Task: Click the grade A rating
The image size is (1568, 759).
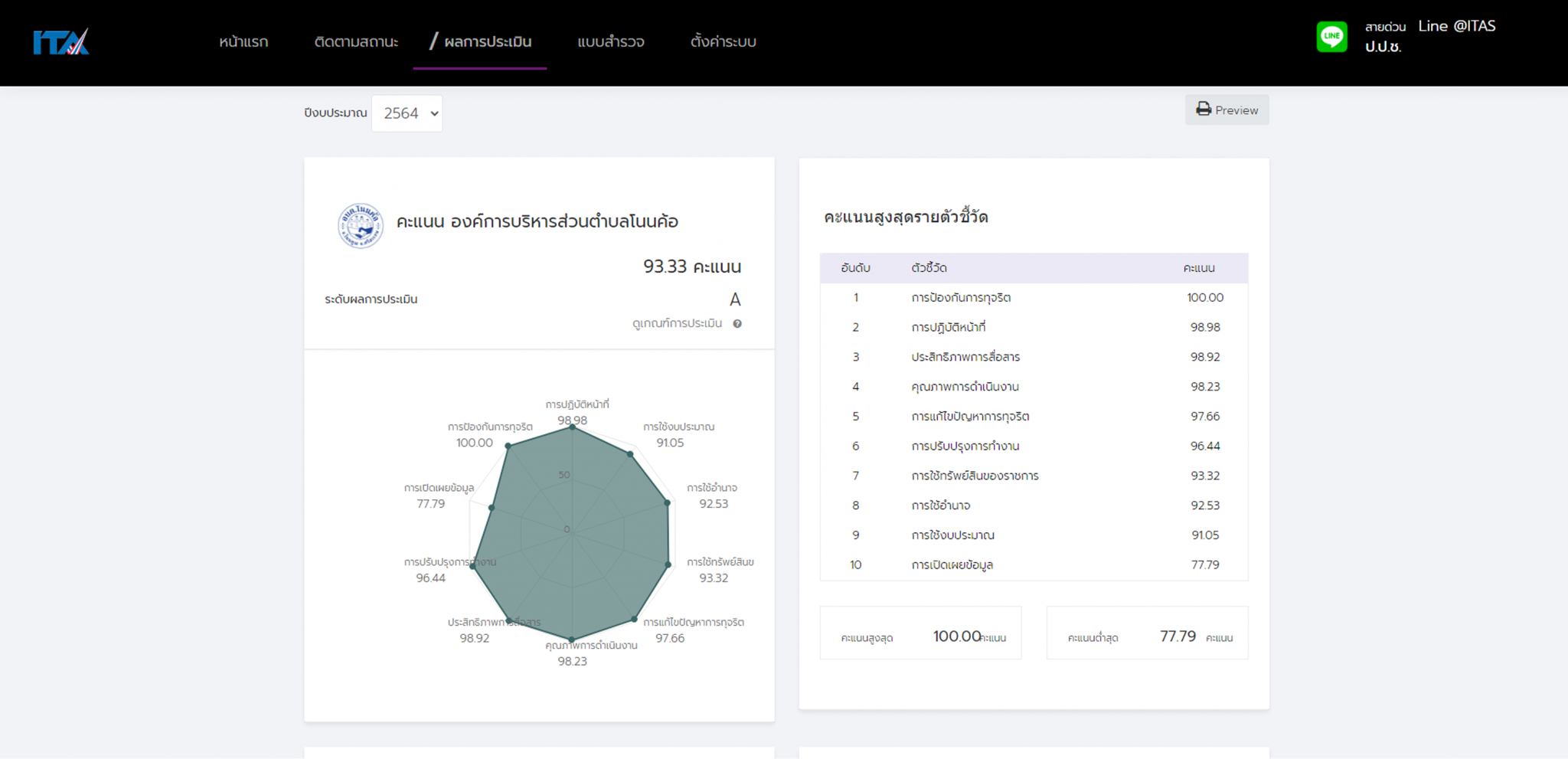Action: pos(735,299)
